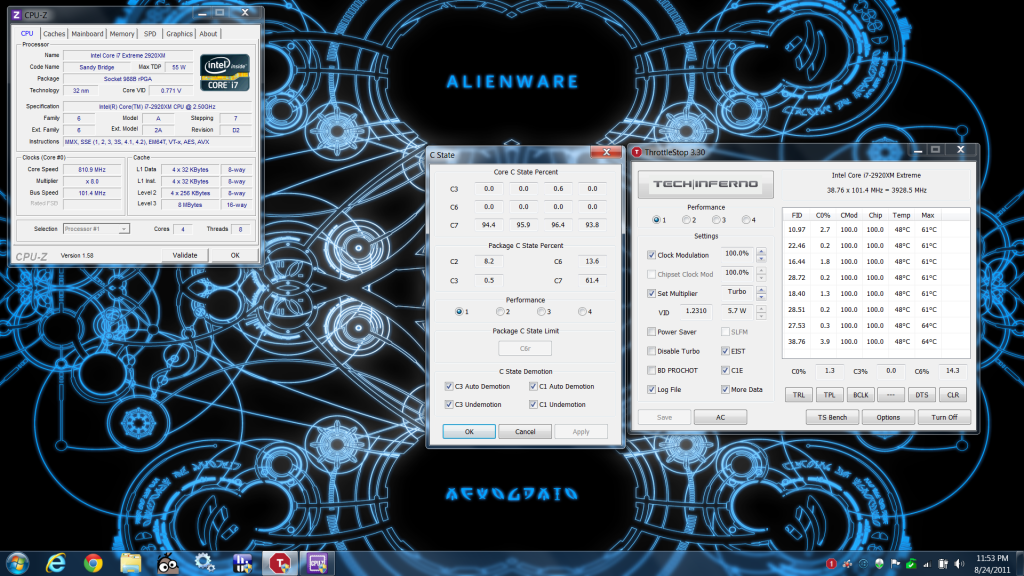Select Performance profile 2 in C State dialog
The image size is (1024, 576).
(x=500, y=312)
